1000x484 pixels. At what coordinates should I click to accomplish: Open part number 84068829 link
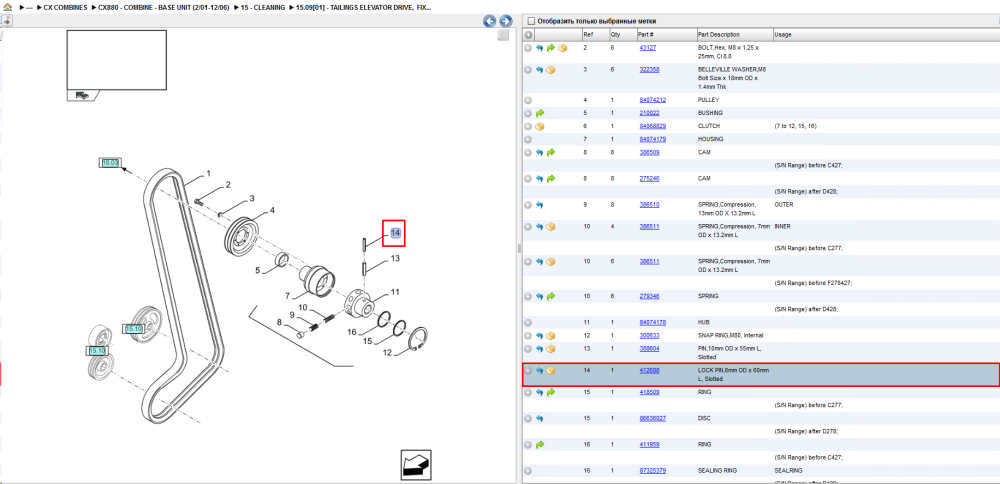[652, 126]
